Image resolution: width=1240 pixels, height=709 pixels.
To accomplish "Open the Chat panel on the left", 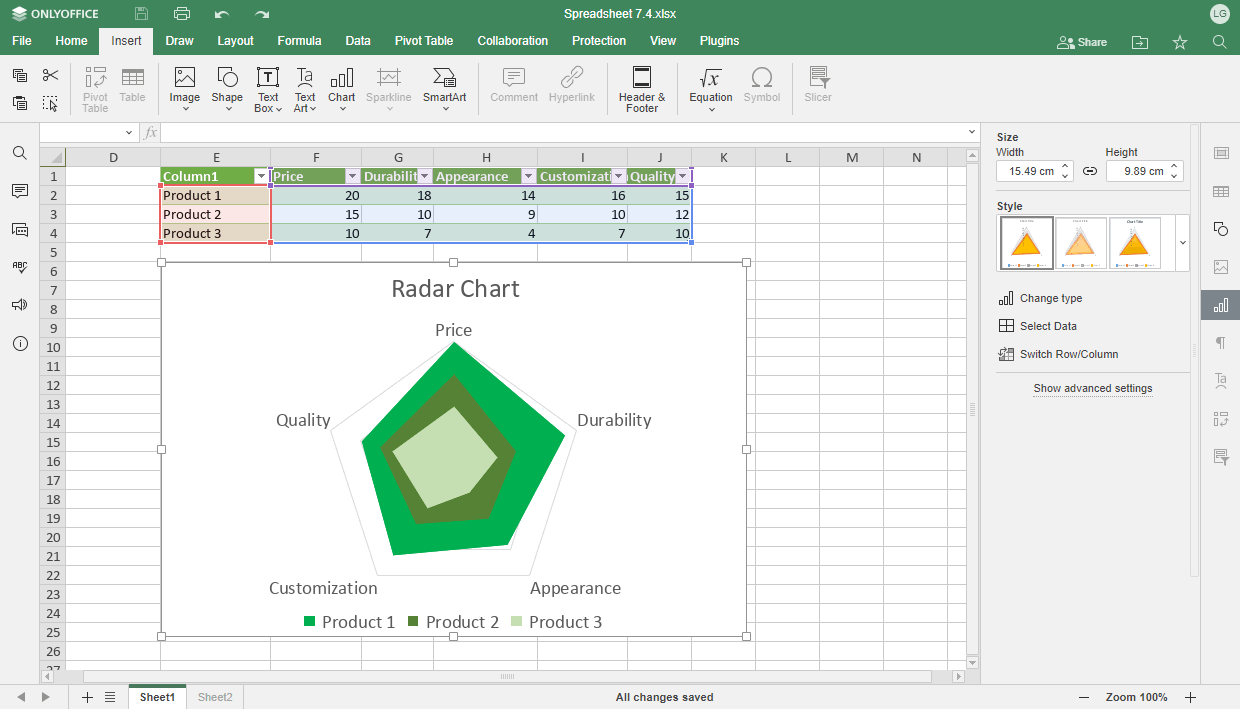I will [x=19, y=229].
